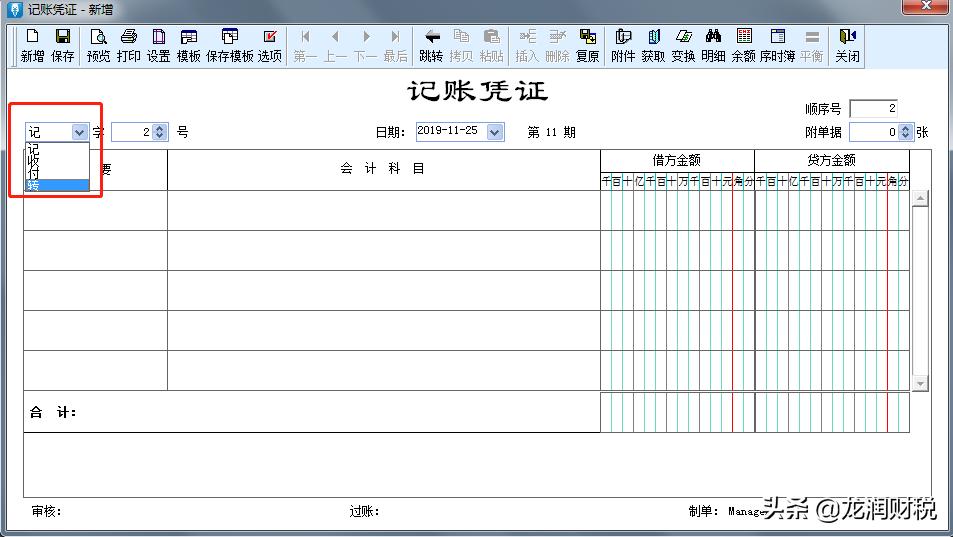The image size is (953, 537).
Task: Click the 记账凭证 title heading
Action: coord(478,91)
